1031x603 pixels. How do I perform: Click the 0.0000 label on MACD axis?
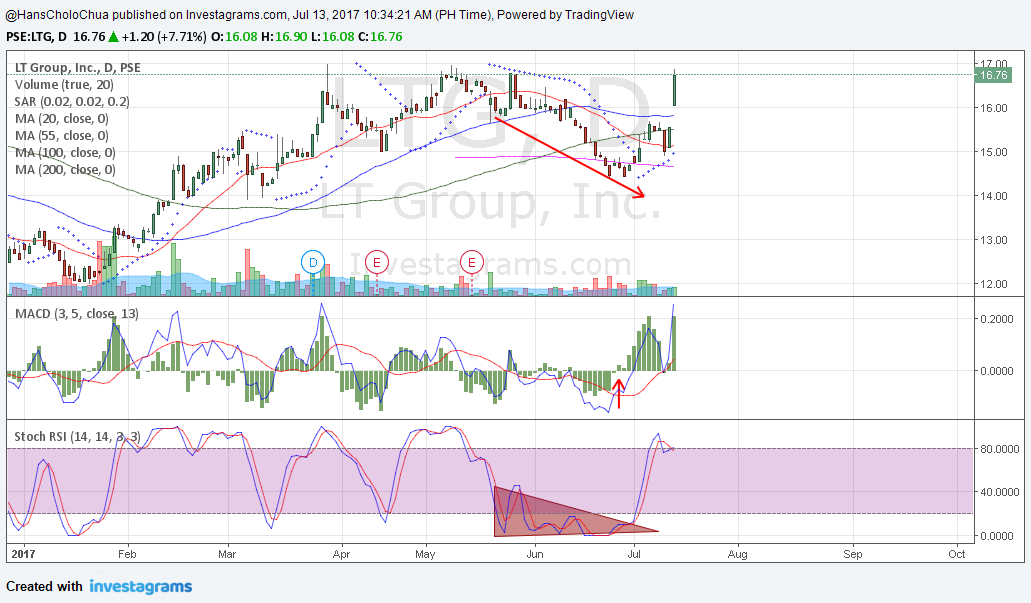tap(997, 371)
